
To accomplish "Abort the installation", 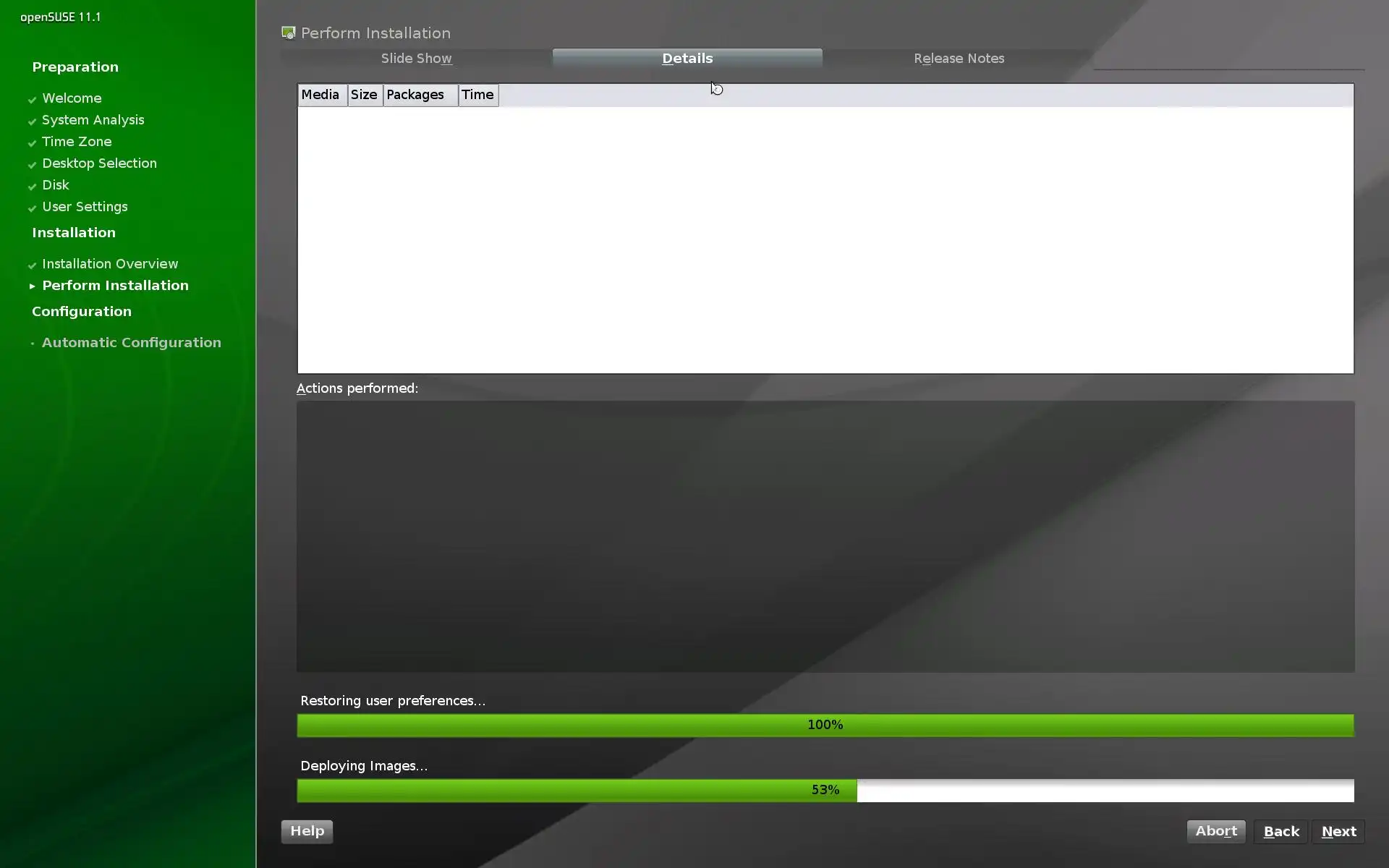I will [x=1215, y=831].
